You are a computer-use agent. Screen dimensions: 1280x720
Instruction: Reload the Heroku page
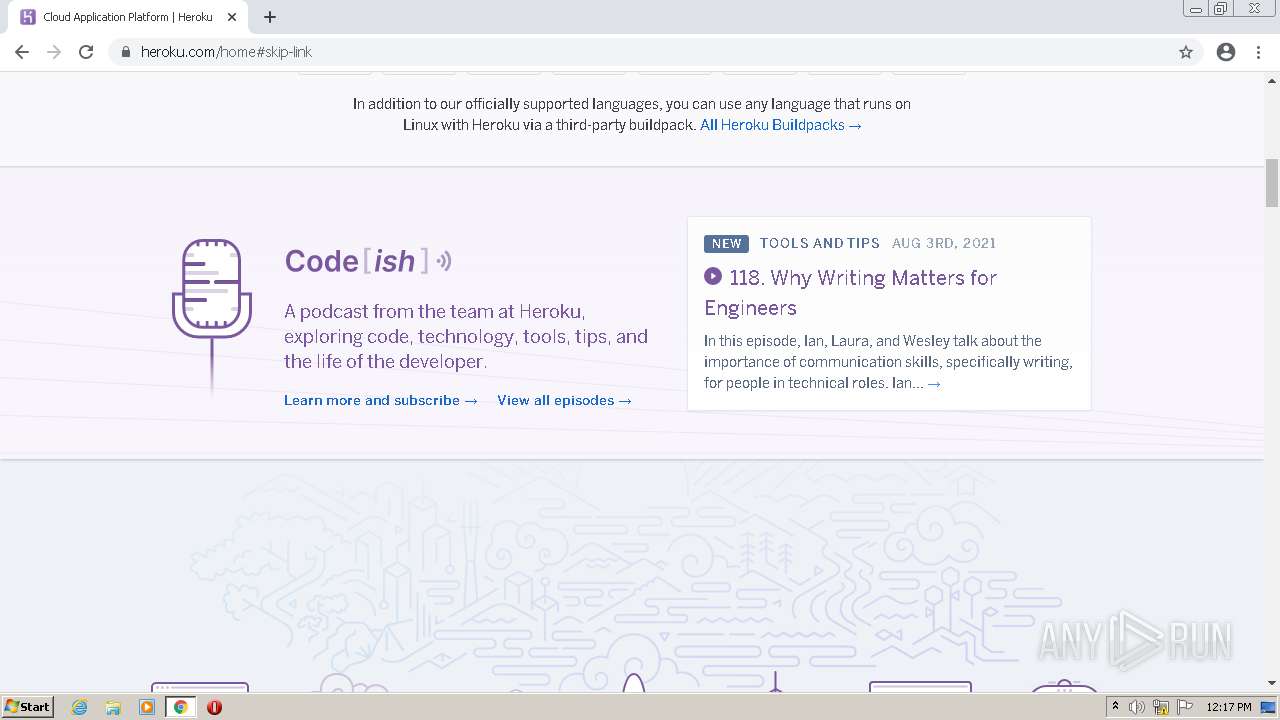pyautogui.click(x=86, y=52)
